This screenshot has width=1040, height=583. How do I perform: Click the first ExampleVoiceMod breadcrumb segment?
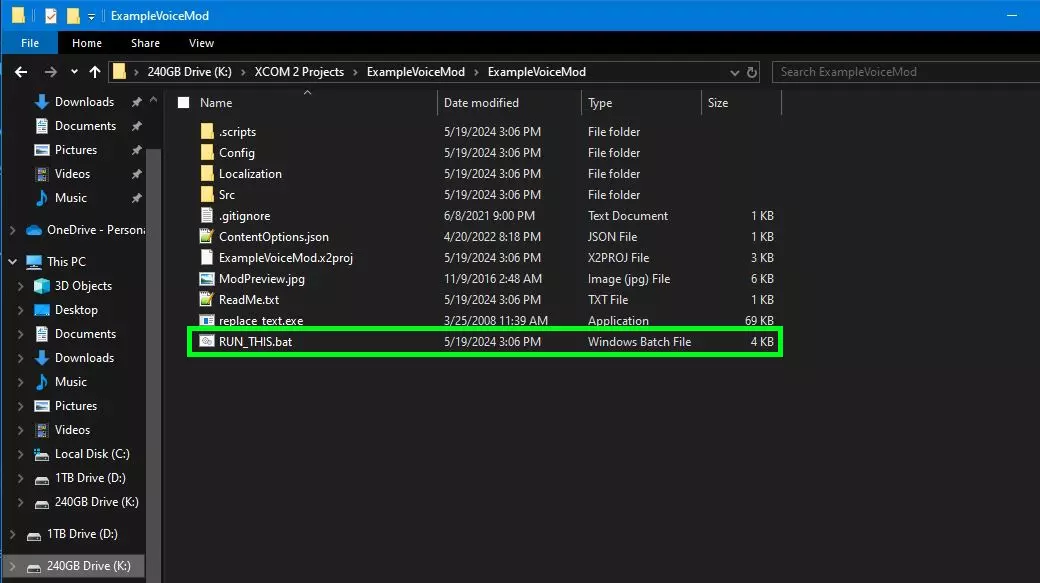point(416,72)
